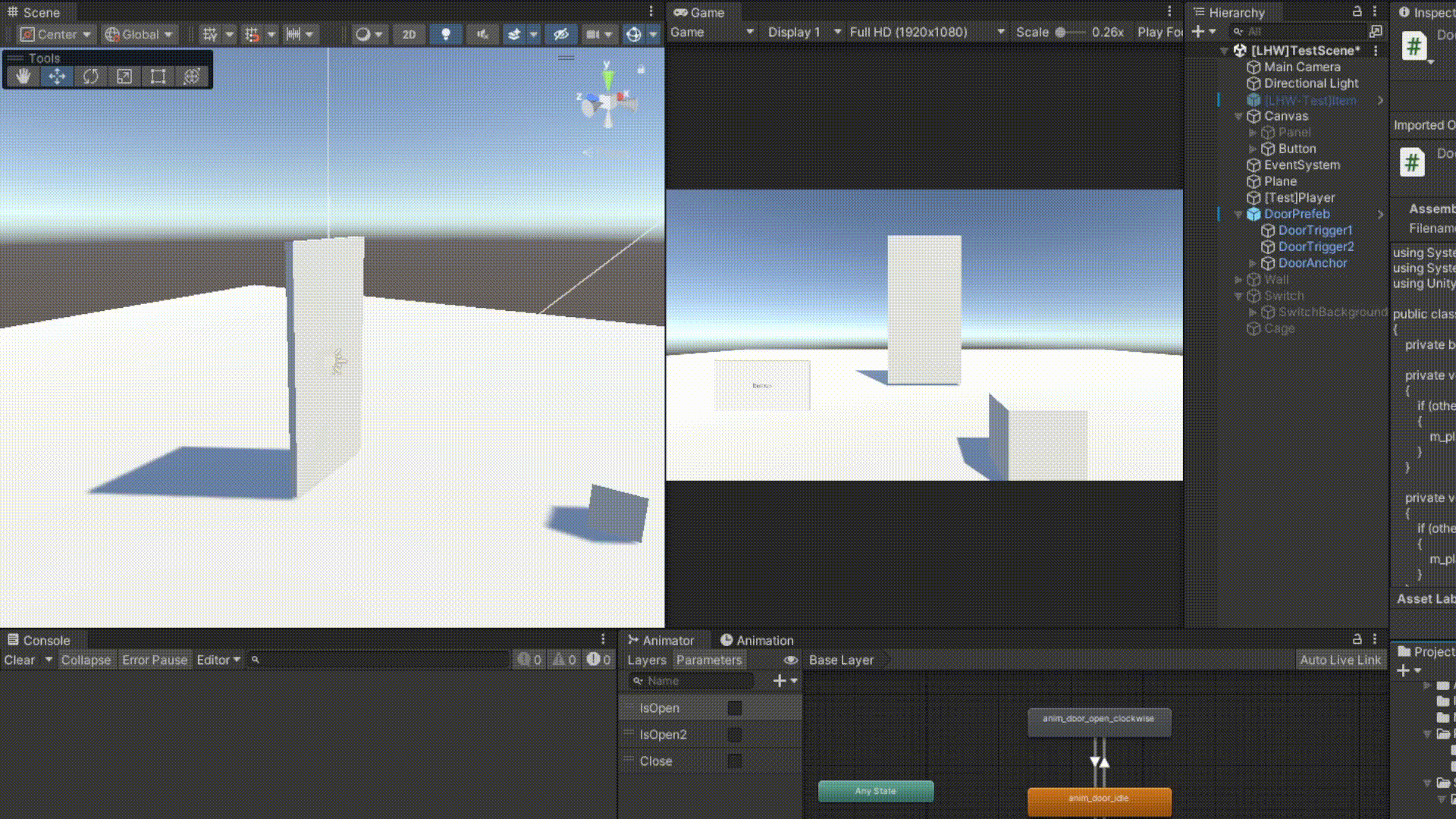Image resolution: width=1456 pixels, height=819 pixels.
Task: Select the Rotate tool
Action: pos(91,77)
